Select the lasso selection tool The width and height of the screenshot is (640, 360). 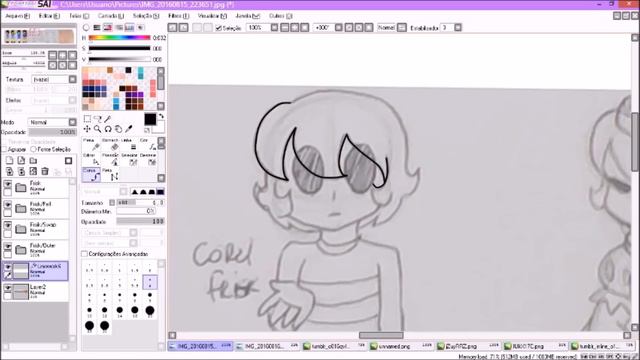pyautogui.click(x=97, y=119)
